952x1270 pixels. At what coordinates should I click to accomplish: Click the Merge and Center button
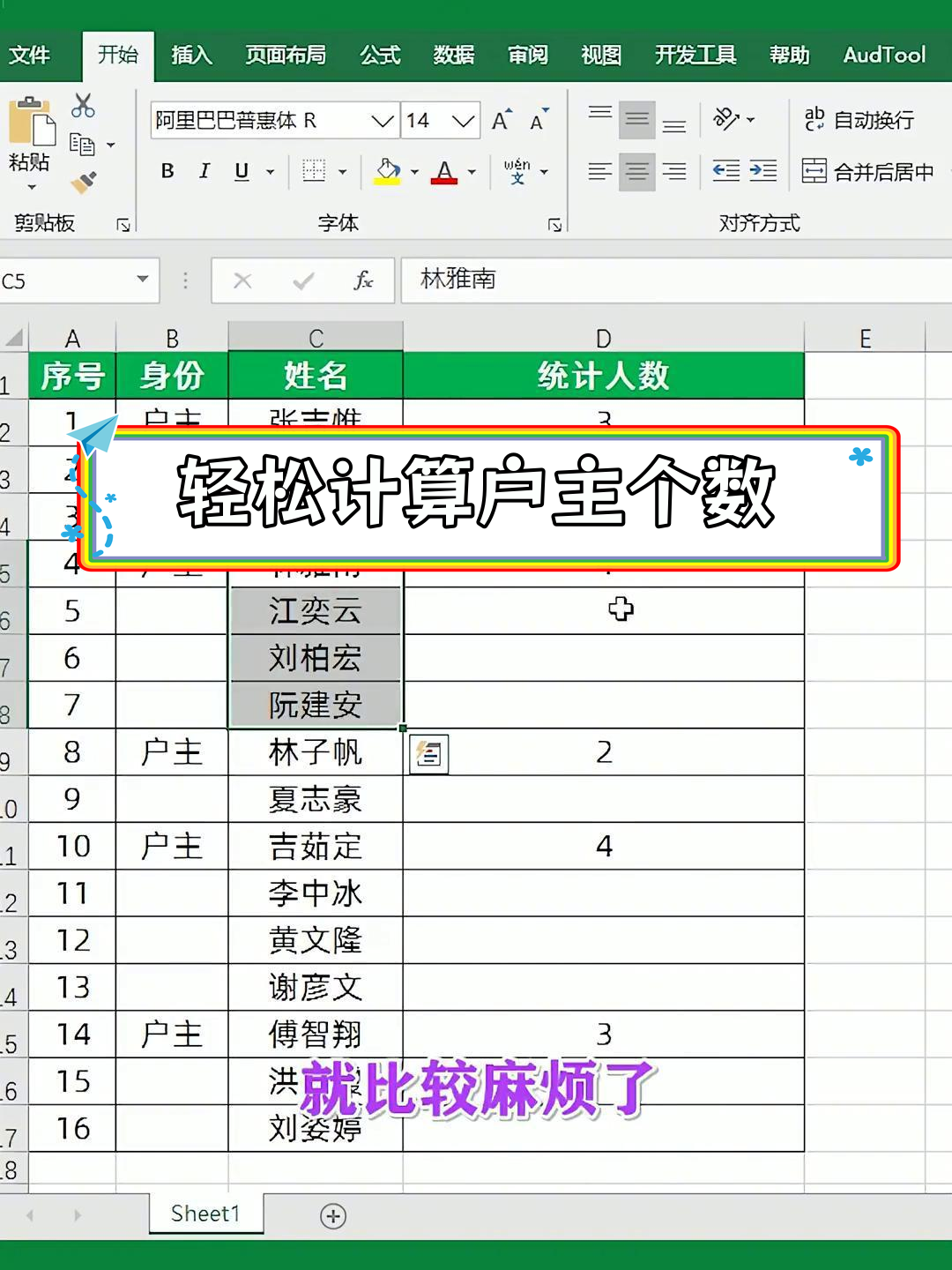point(867,171)
